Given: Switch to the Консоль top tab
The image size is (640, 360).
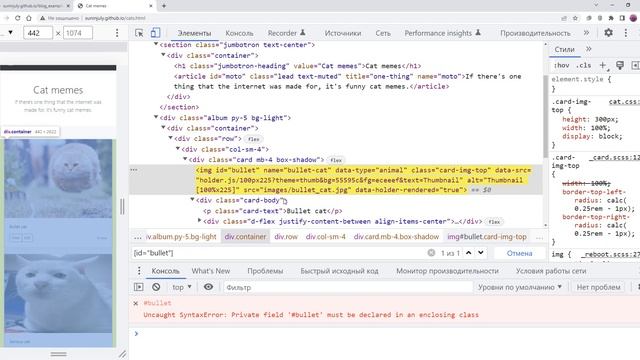Looking at the screenshot, I should (239, 33).
